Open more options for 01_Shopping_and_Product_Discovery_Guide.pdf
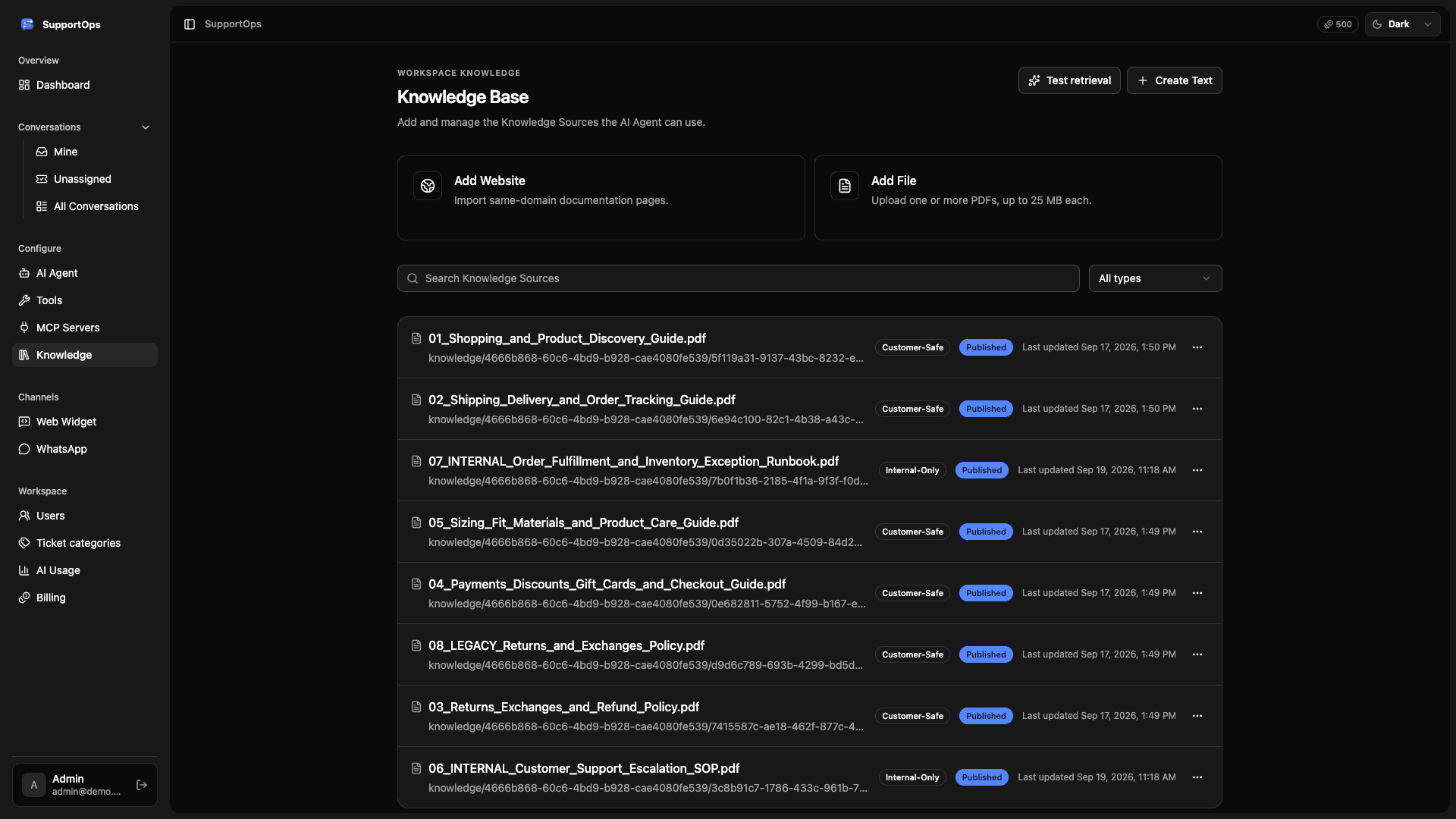 click(x=1197, y=347)
